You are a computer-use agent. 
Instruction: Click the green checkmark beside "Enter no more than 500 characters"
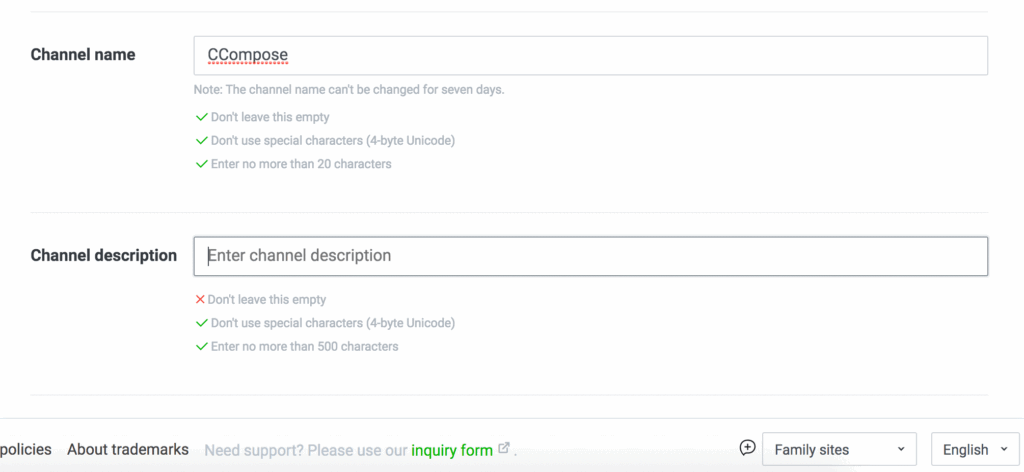tap(201, 347)
